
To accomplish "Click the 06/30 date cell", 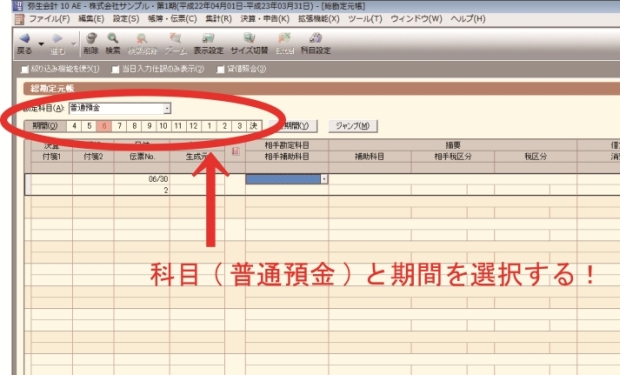I will pos(142,179).
